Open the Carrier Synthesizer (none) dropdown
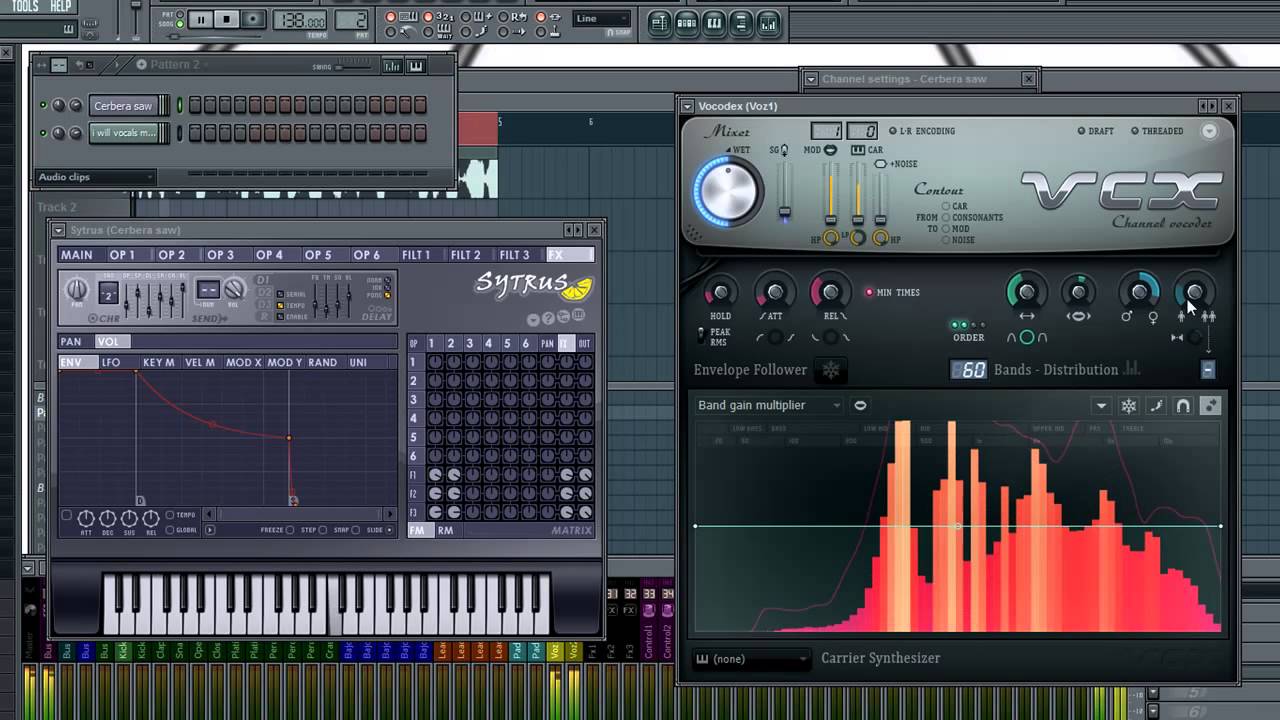1280x720 pixels. tap(752, 659)
